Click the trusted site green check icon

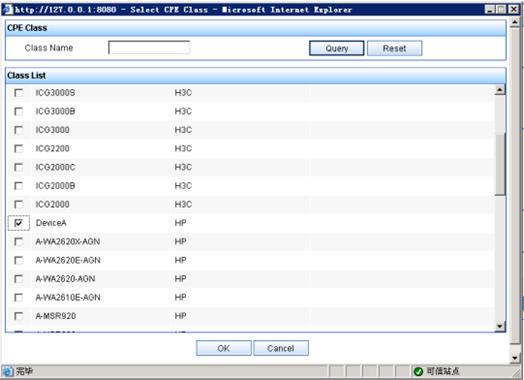[418, 371]
